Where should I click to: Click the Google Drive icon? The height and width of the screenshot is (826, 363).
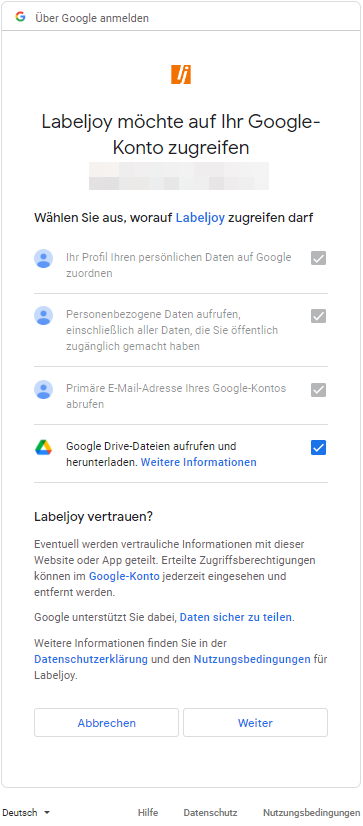tap(44, 447)
